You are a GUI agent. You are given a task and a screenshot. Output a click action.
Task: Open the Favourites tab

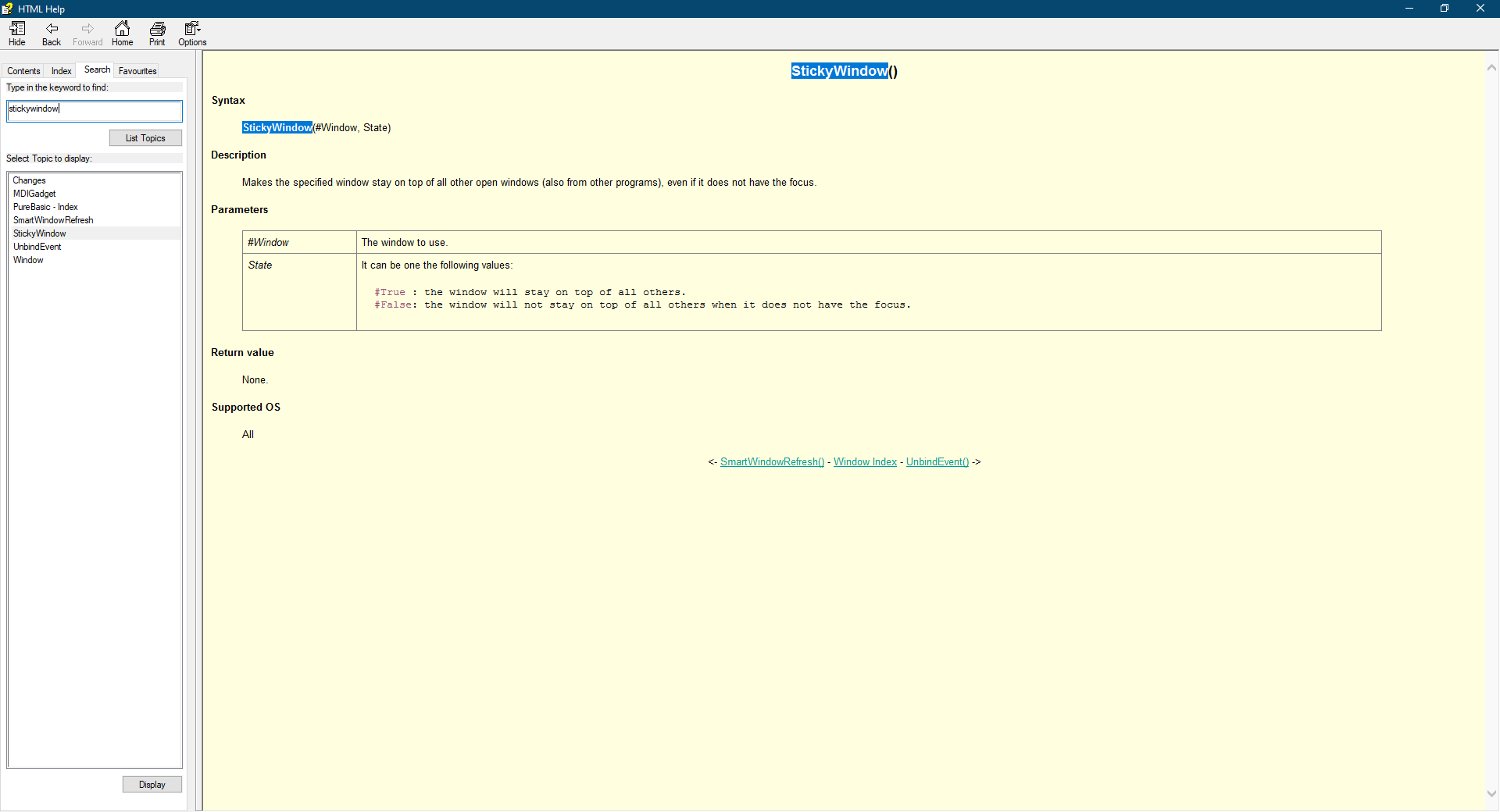coord(137,70)
